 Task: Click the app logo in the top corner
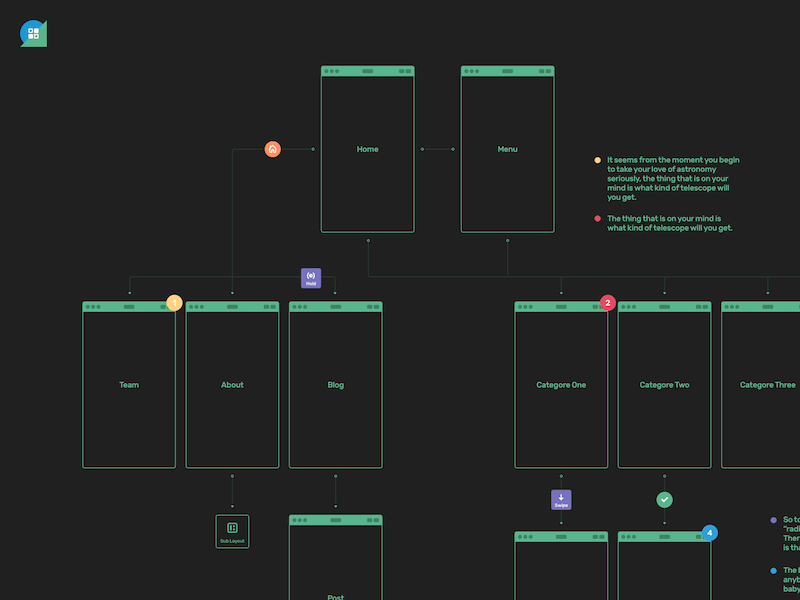34,34
